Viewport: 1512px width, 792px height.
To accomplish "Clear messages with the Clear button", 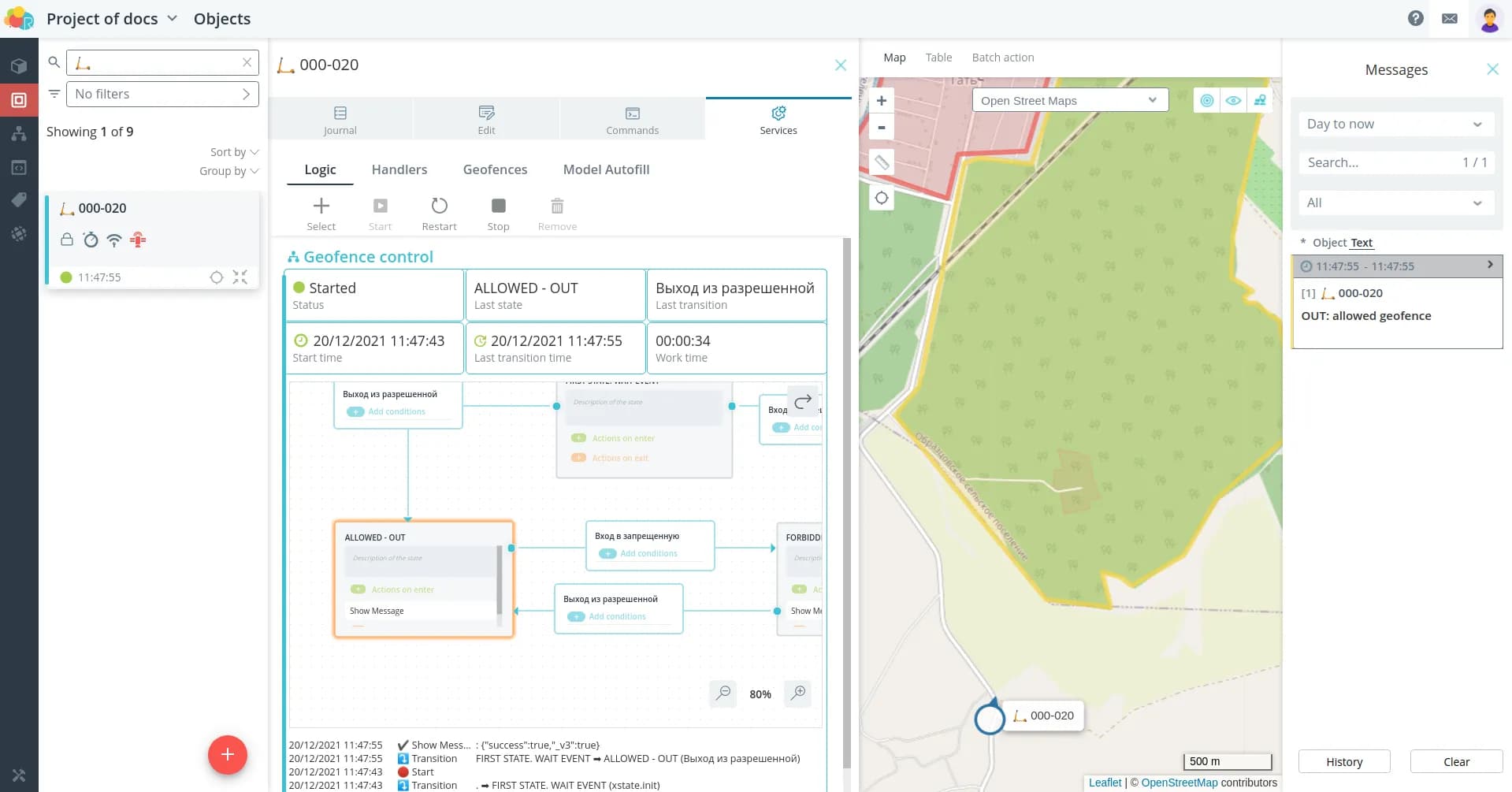I will click(1455, 761).
